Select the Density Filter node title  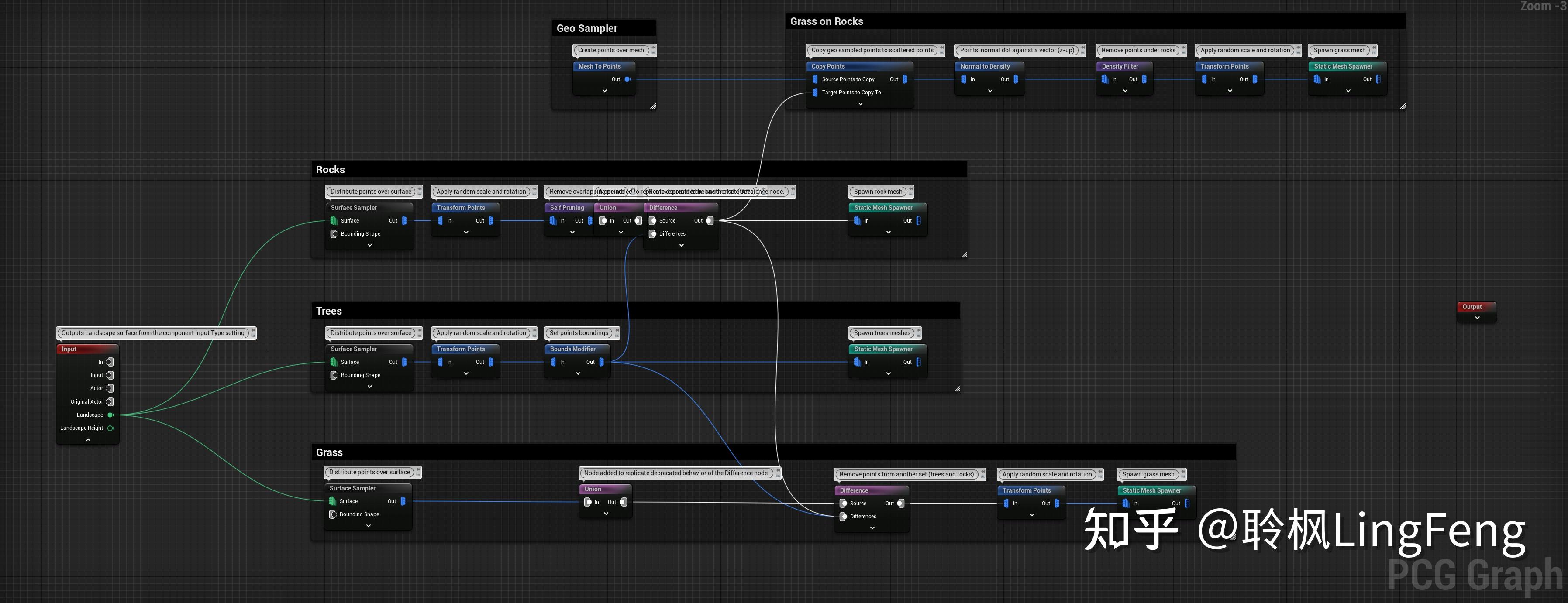[x=1120, y=66]
